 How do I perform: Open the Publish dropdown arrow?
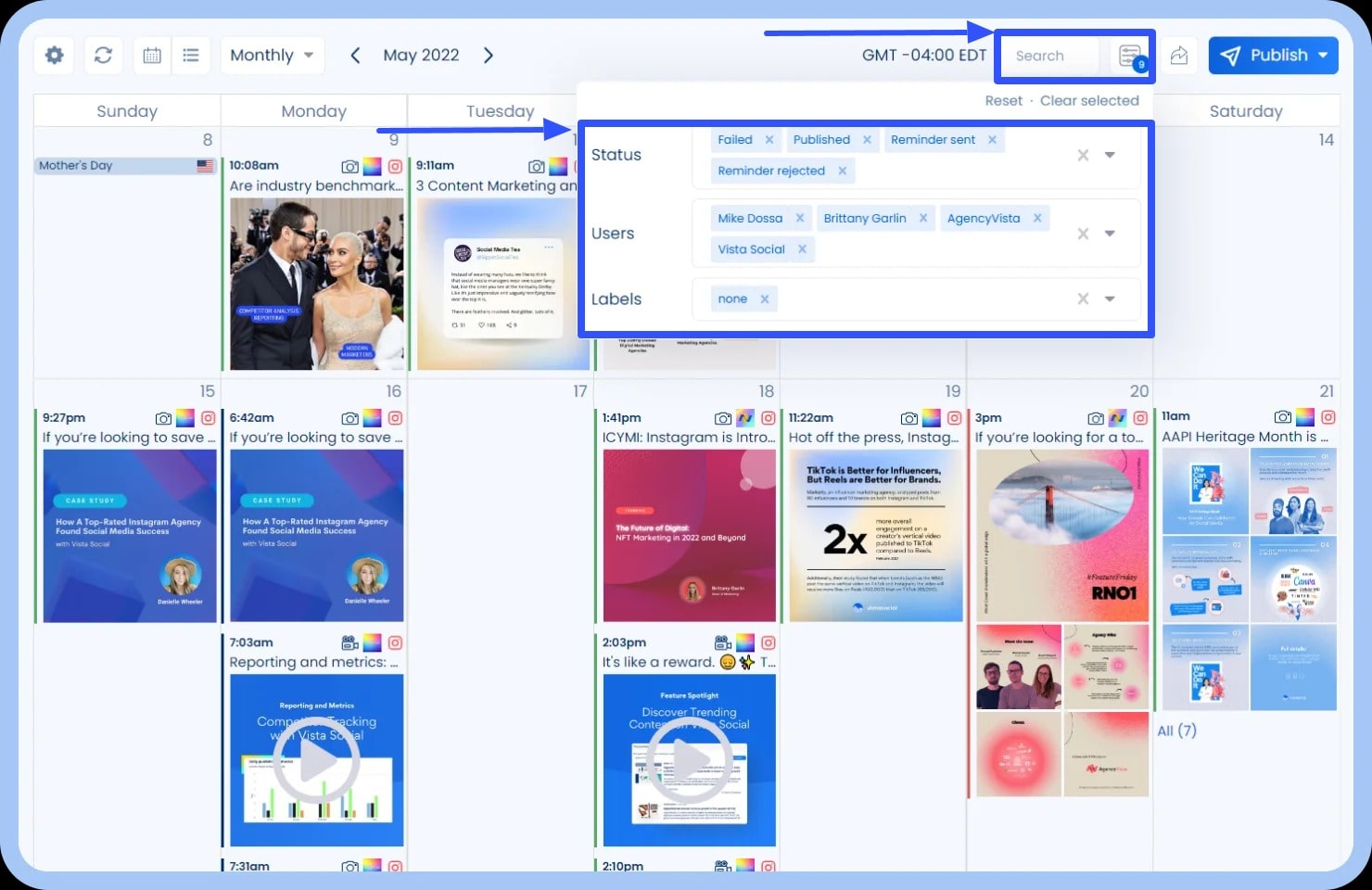pyautogui.click(x=1324, y=55)
